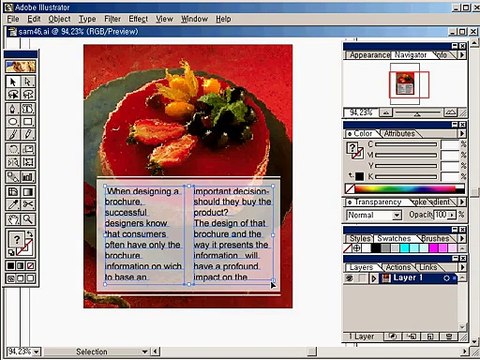
Task: Click the Delete Selection trash button in Layers
Action: (x=449, y=337)
